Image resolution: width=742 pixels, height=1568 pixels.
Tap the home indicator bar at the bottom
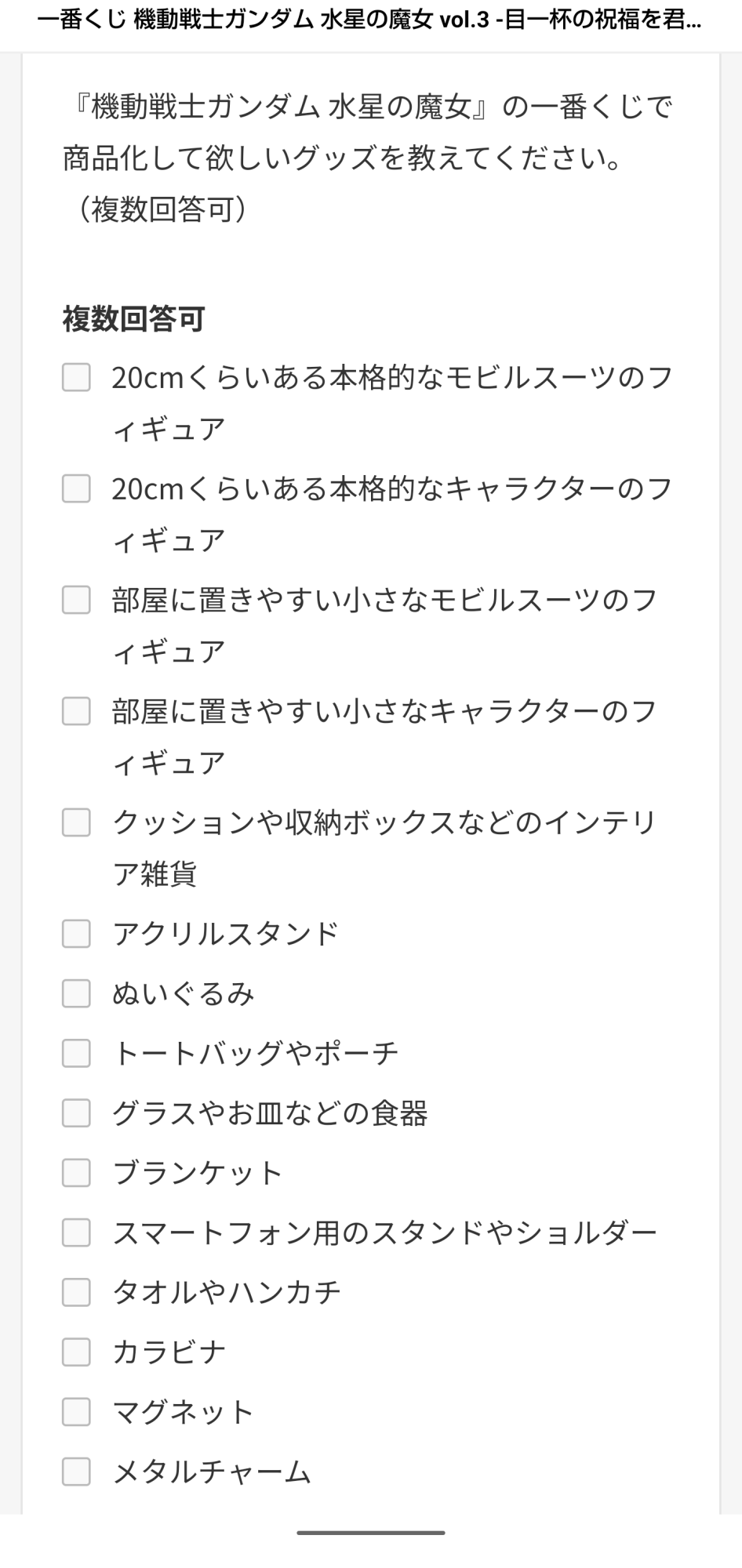click(371, 1532)
